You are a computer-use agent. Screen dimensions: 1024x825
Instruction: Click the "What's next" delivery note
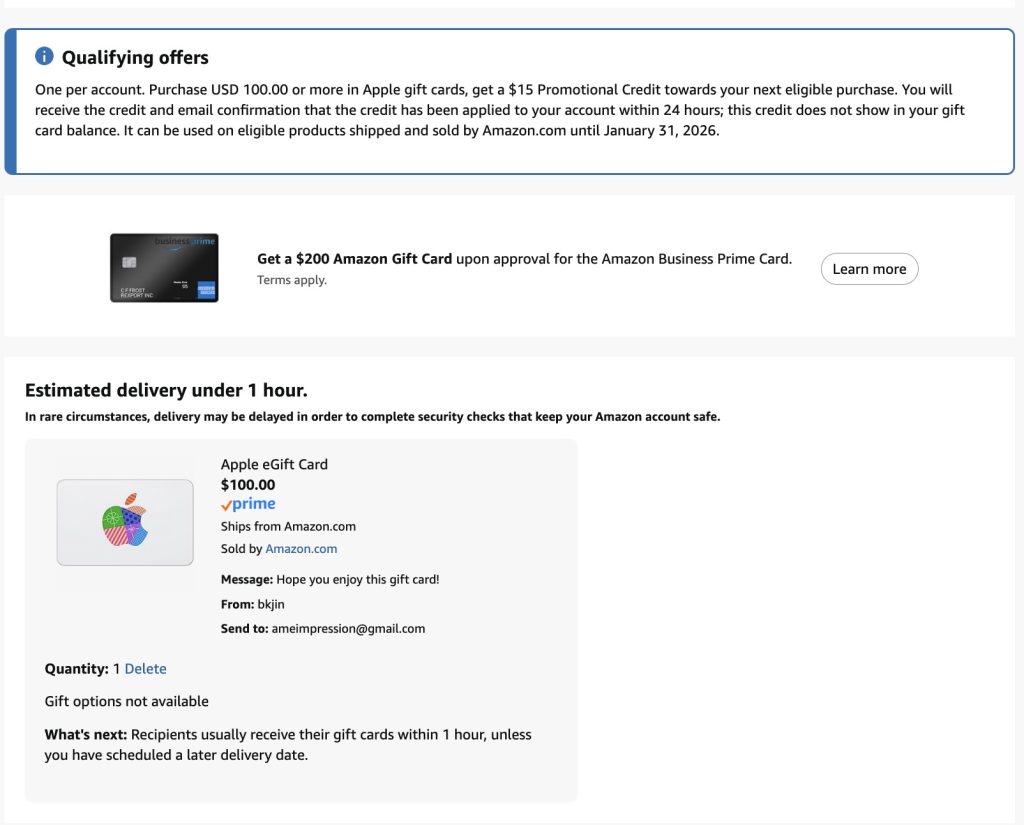pos(288,744)
